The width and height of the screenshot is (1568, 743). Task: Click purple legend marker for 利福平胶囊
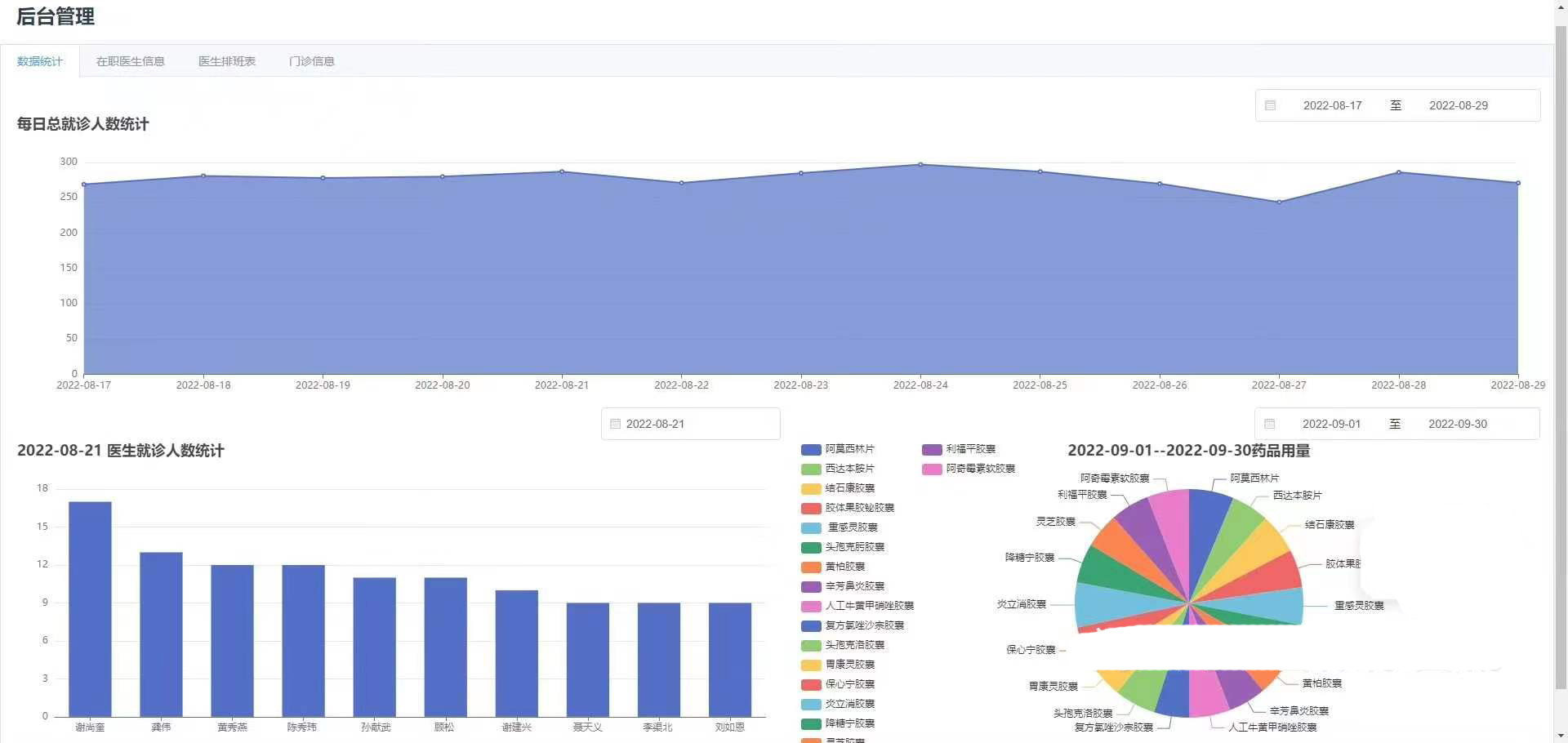(x=931, y=449)
